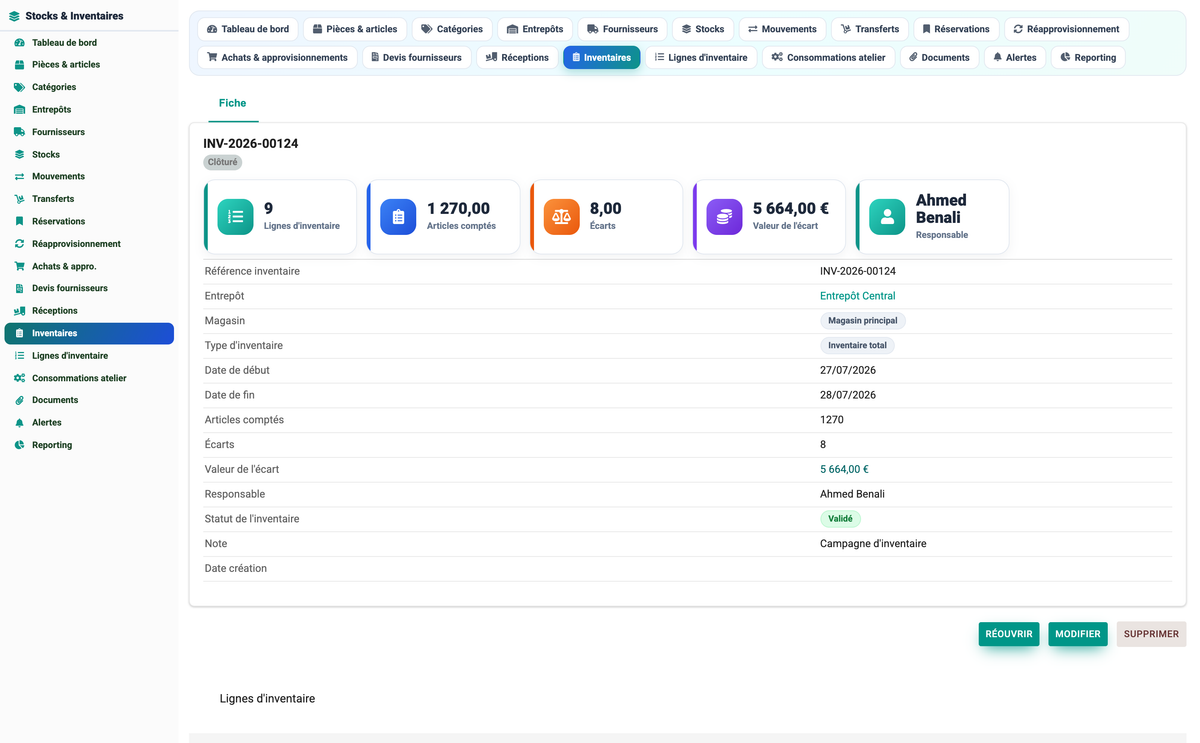
Task: Click the Stocks layers icon in top bar
Action: (x=687, y=29)
